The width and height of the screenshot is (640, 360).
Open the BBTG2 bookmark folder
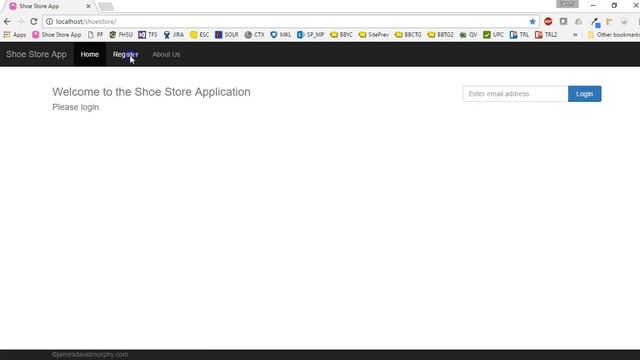coord(440,35)
